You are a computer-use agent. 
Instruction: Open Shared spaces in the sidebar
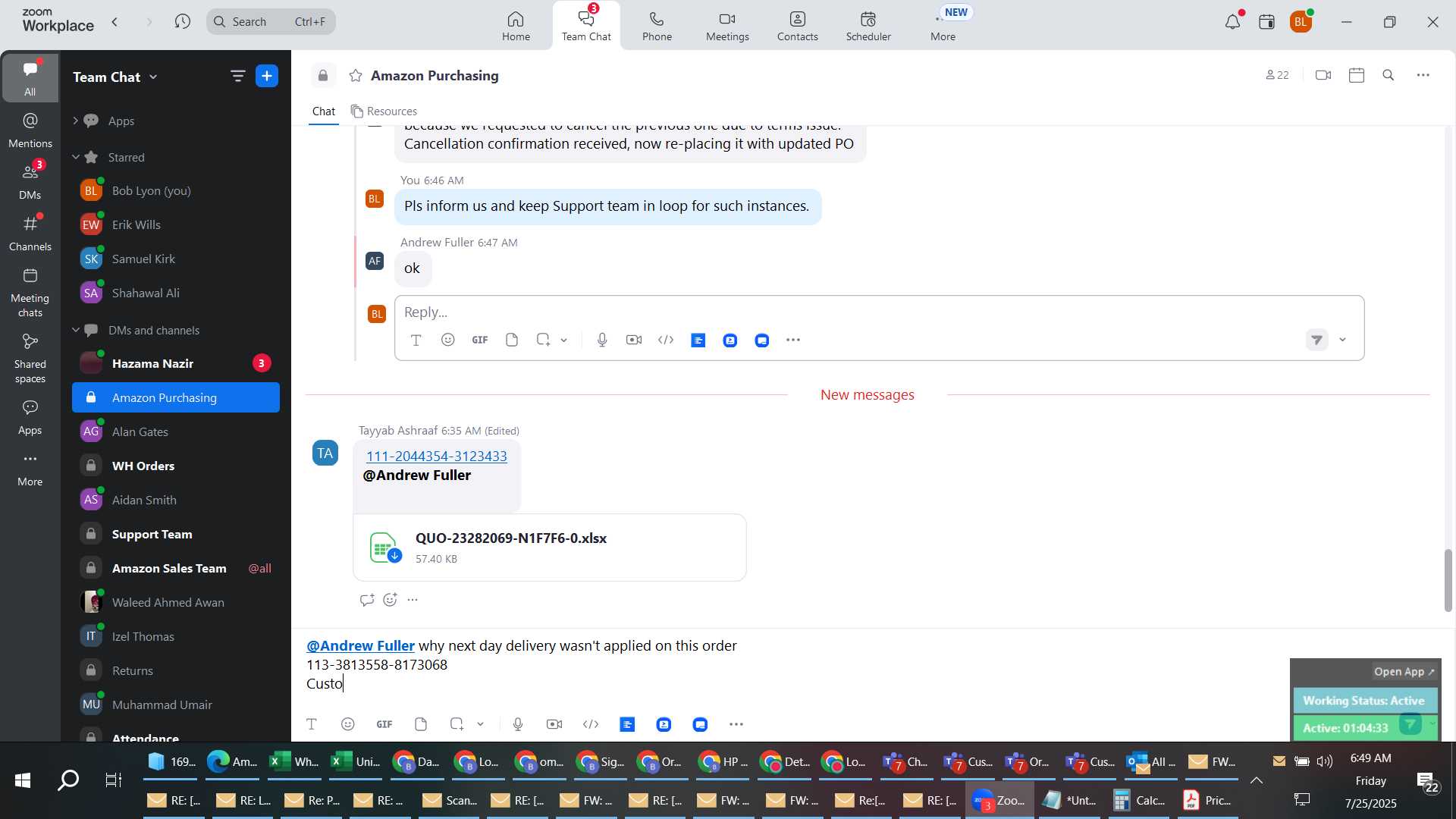[30, 358]
